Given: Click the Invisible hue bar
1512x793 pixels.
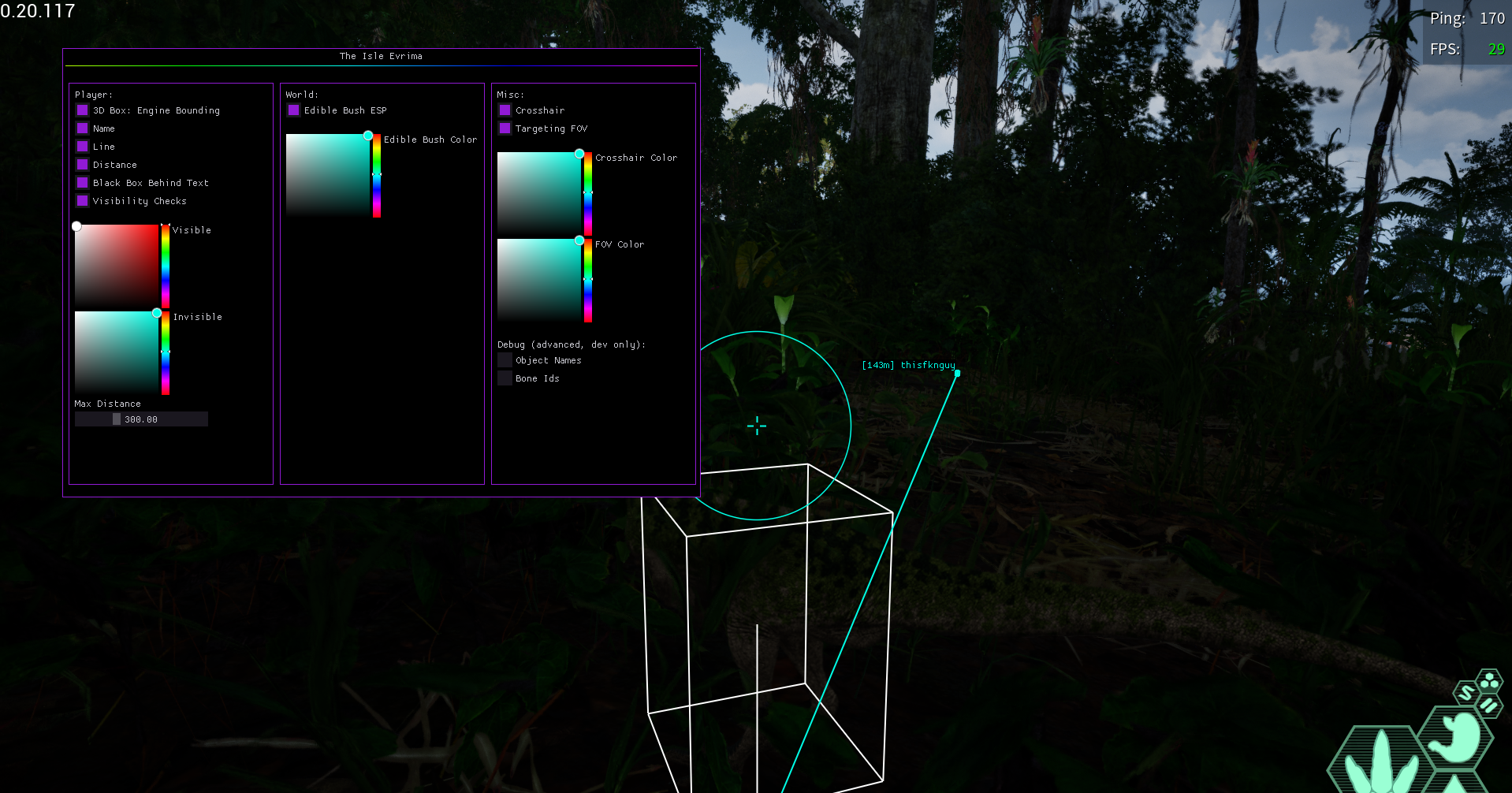Looking at the screenshot, I should (x=166, y=352).
